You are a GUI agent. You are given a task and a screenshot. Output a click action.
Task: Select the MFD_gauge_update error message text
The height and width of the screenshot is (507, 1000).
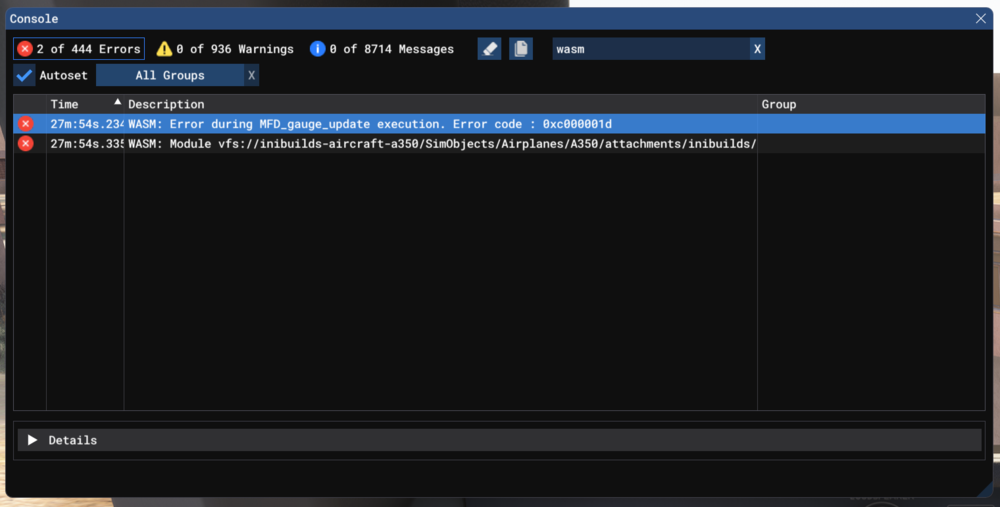pos(369,124)
